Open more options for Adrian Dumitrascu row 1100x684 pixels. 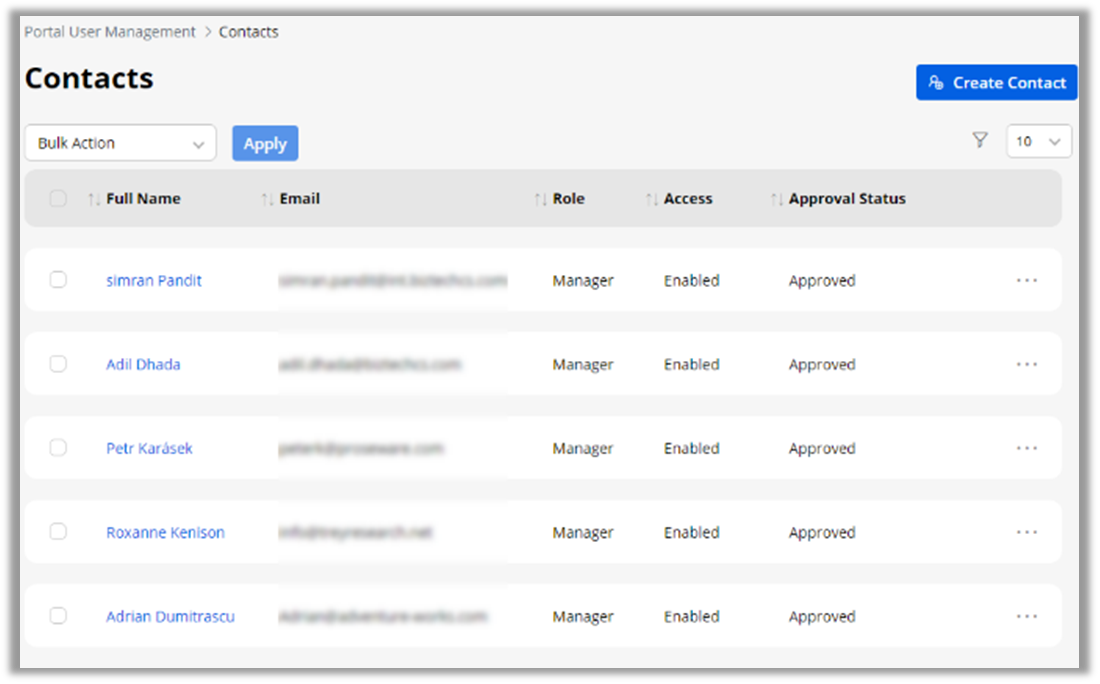pyautogui.click(x=1026, y=617)
